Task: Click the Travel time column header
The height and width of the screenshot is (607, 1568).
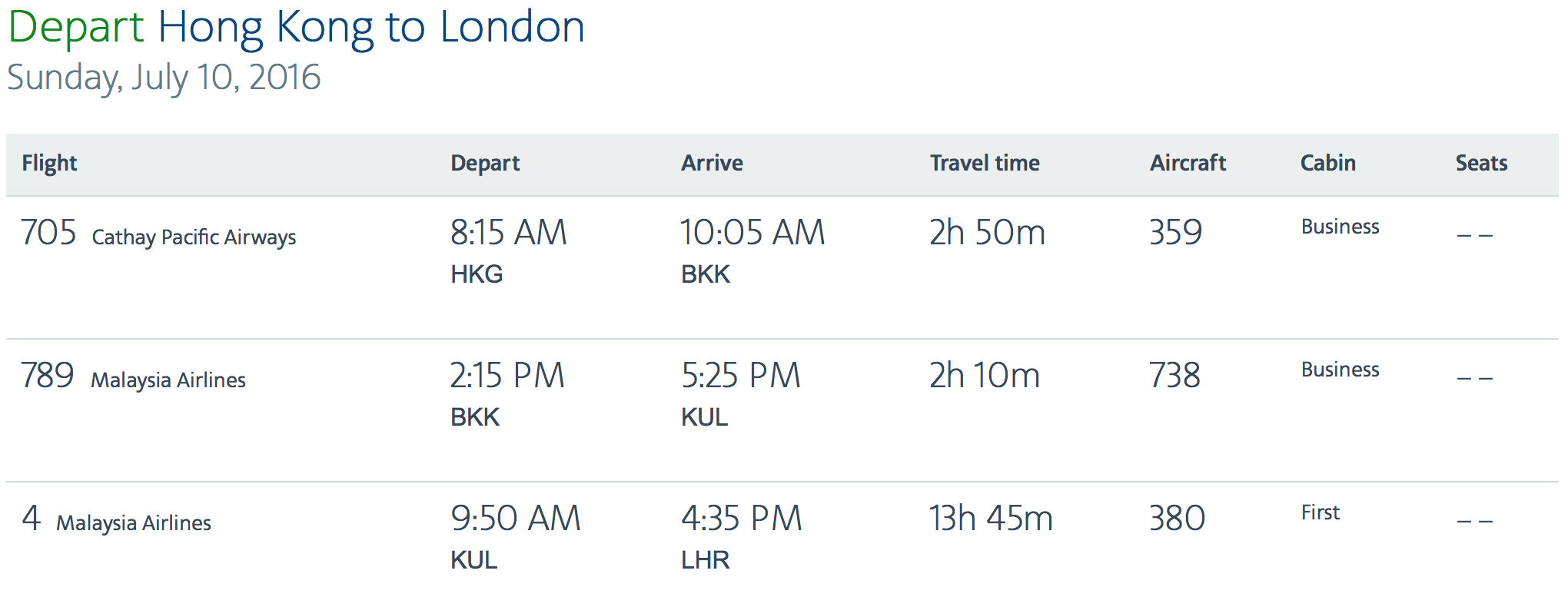Action: click(x=985, y=163)
